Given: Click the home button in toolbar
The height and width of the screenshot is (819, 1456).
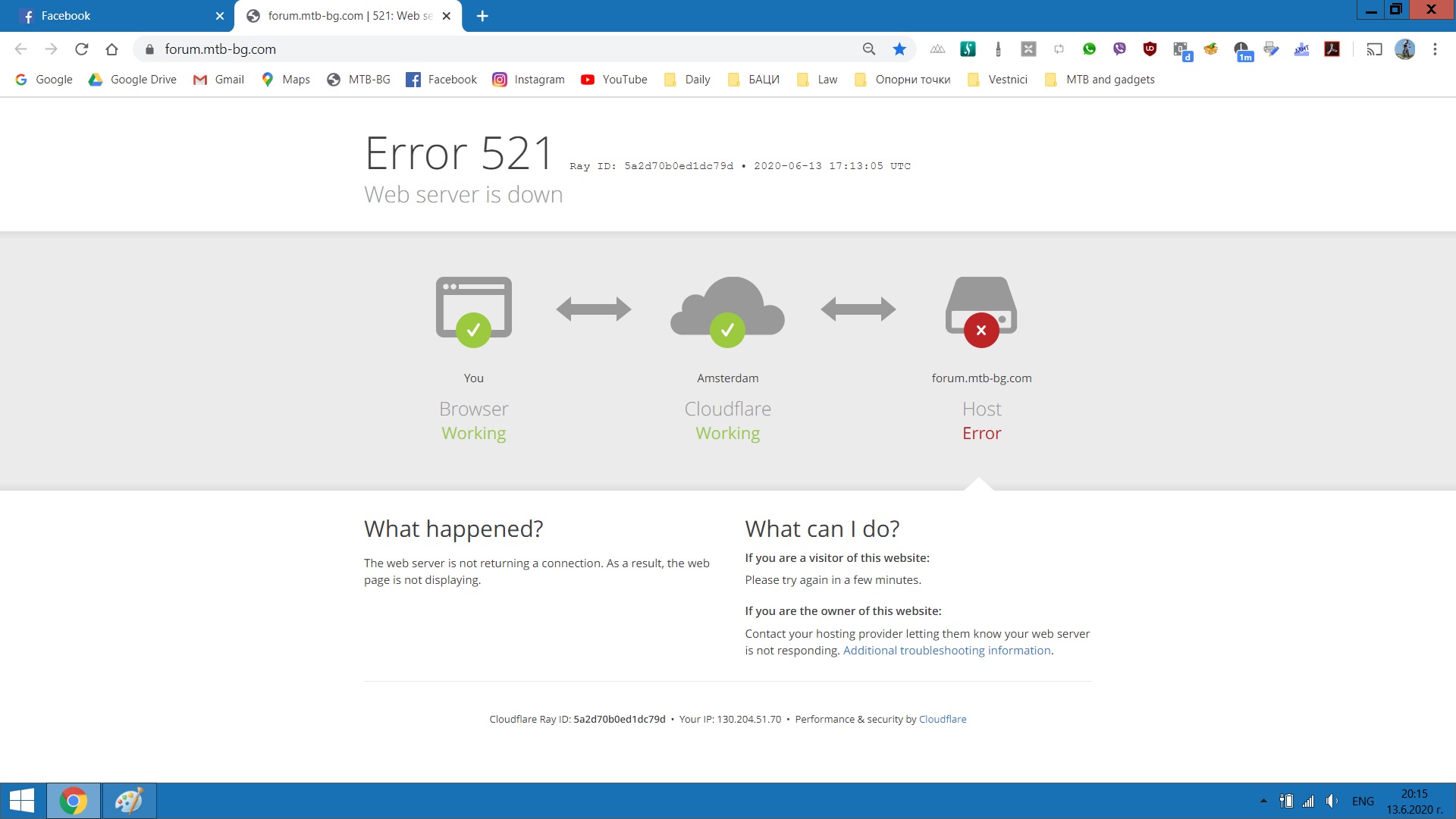Looking at the screenshot, I should (112, 49).
